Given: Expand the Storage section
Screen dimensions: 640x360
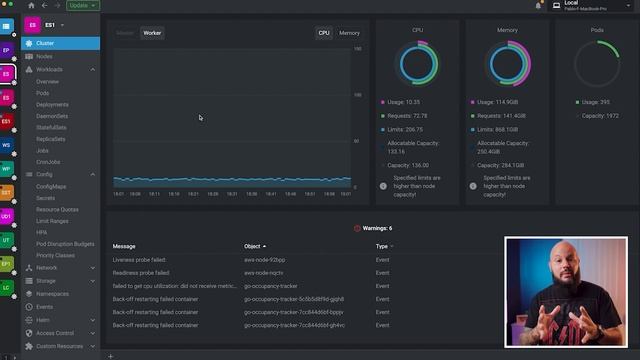Looking at the screenshot, I should point(93,281).
